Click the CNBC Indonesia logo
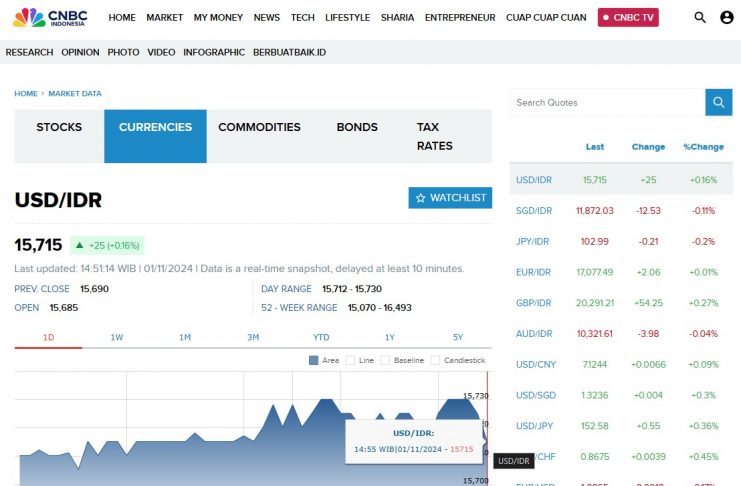The width and height of the screenshot is (741, 486). pyautogui.click(x=50, y=17)
